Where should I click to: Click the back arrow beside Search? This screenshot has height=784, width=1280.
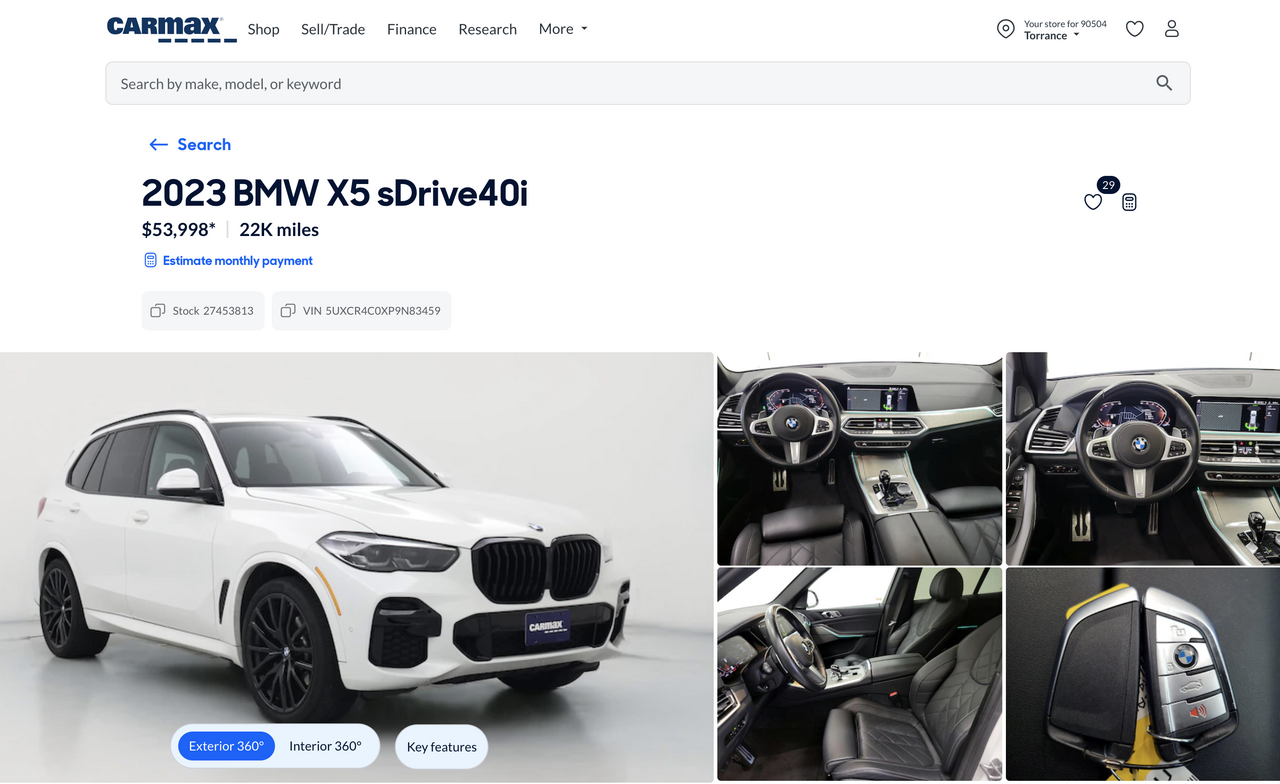158,144
